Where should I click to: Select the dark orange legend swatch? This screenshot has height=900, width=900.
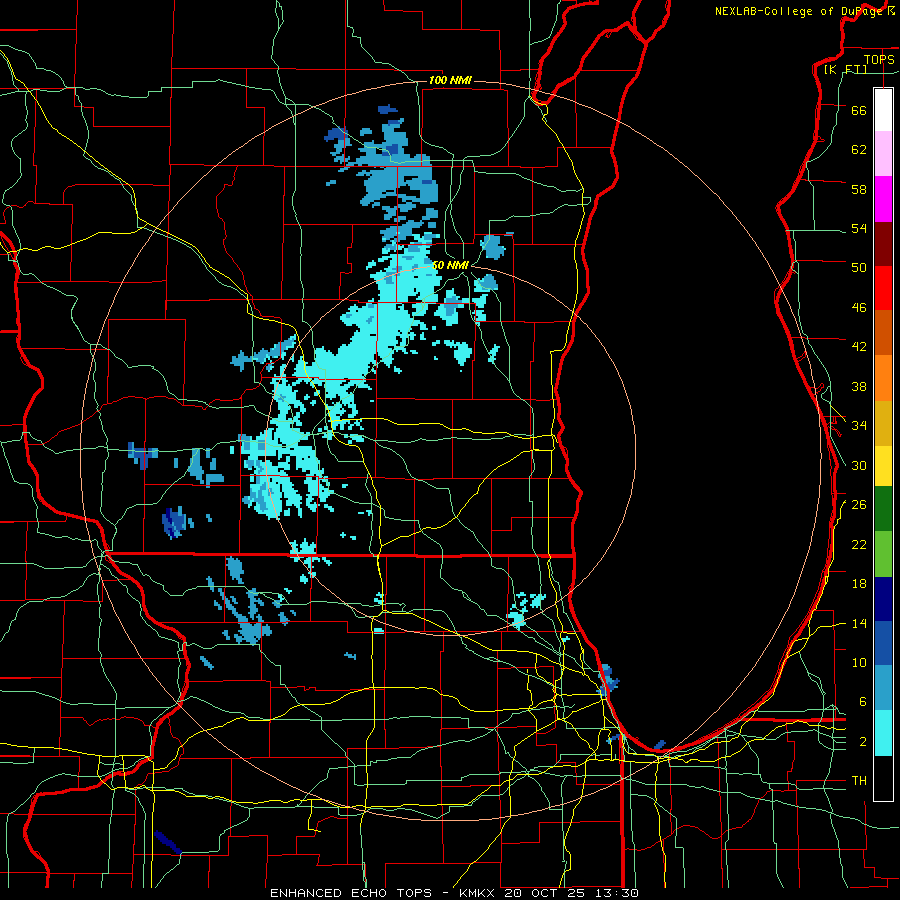[x=883, y=332]
